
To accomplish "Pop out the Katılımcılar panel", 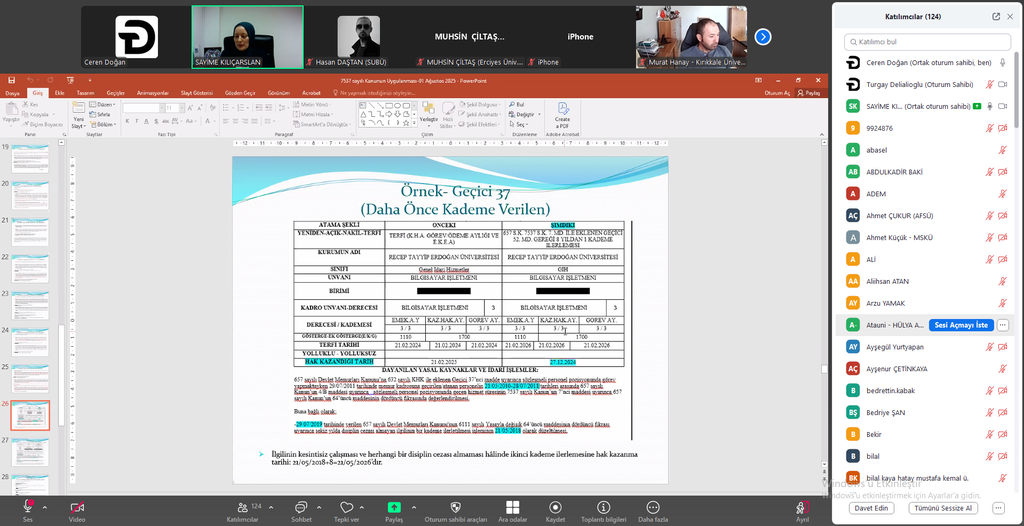I will pyautogui.click(x=996, y=17).
